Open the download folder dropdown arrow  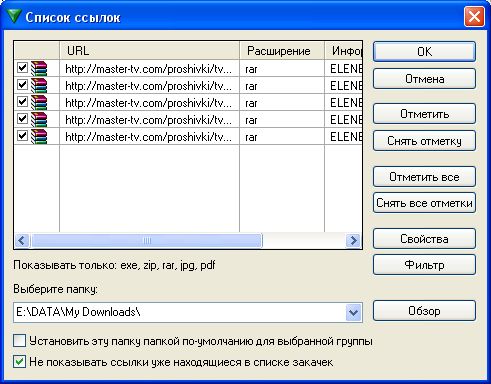click(x=353, y=312)
